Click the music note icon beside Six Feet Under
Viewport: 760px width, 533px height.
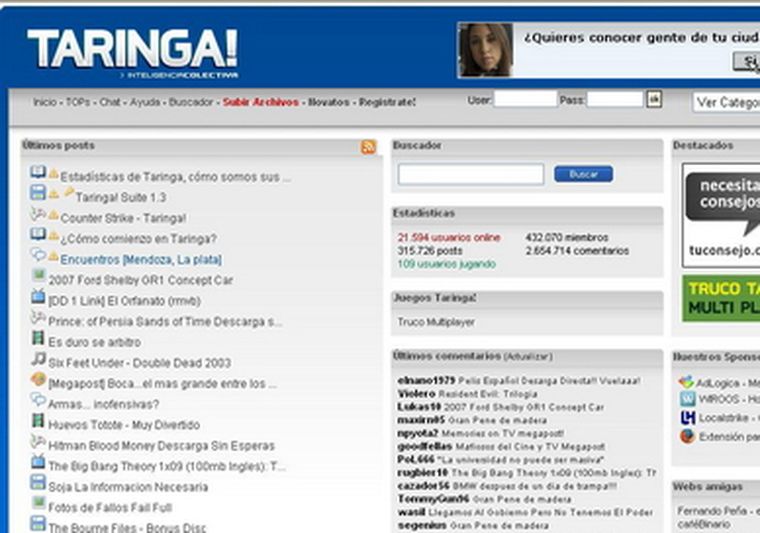pyautogui.click(x=38, y=359)
